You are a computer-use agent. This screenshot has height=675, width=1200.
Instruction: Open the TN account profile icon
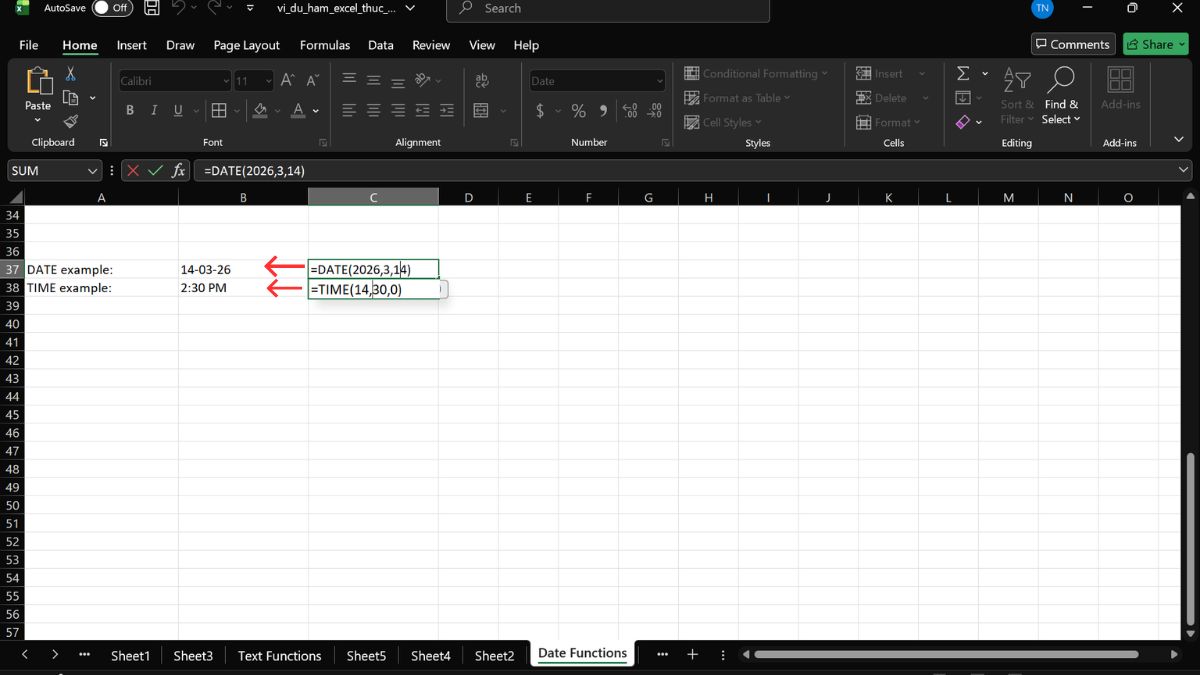pyautogui.click(x=1042, y=8)
